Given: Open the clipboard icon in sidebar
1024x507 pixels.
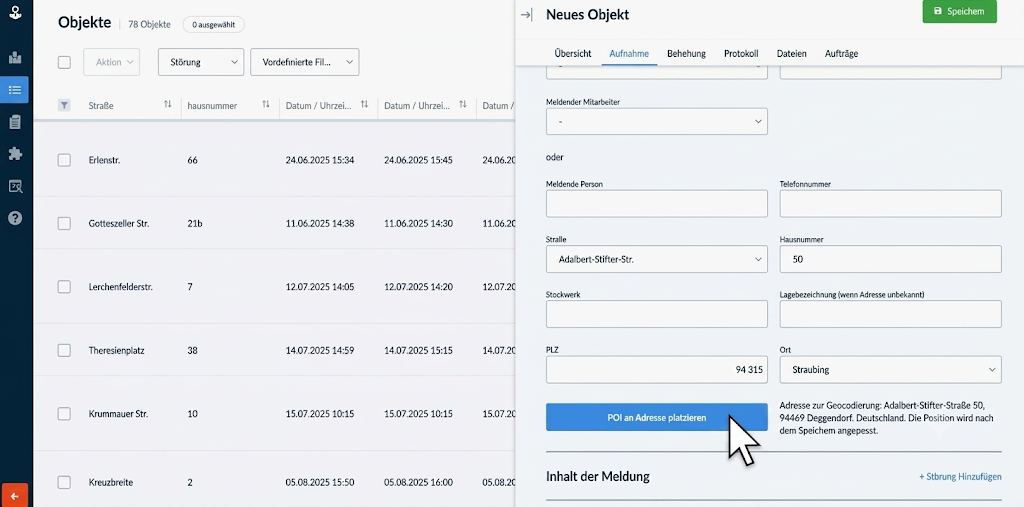Looking at the screenshot, I should click(x=15, y=122).
